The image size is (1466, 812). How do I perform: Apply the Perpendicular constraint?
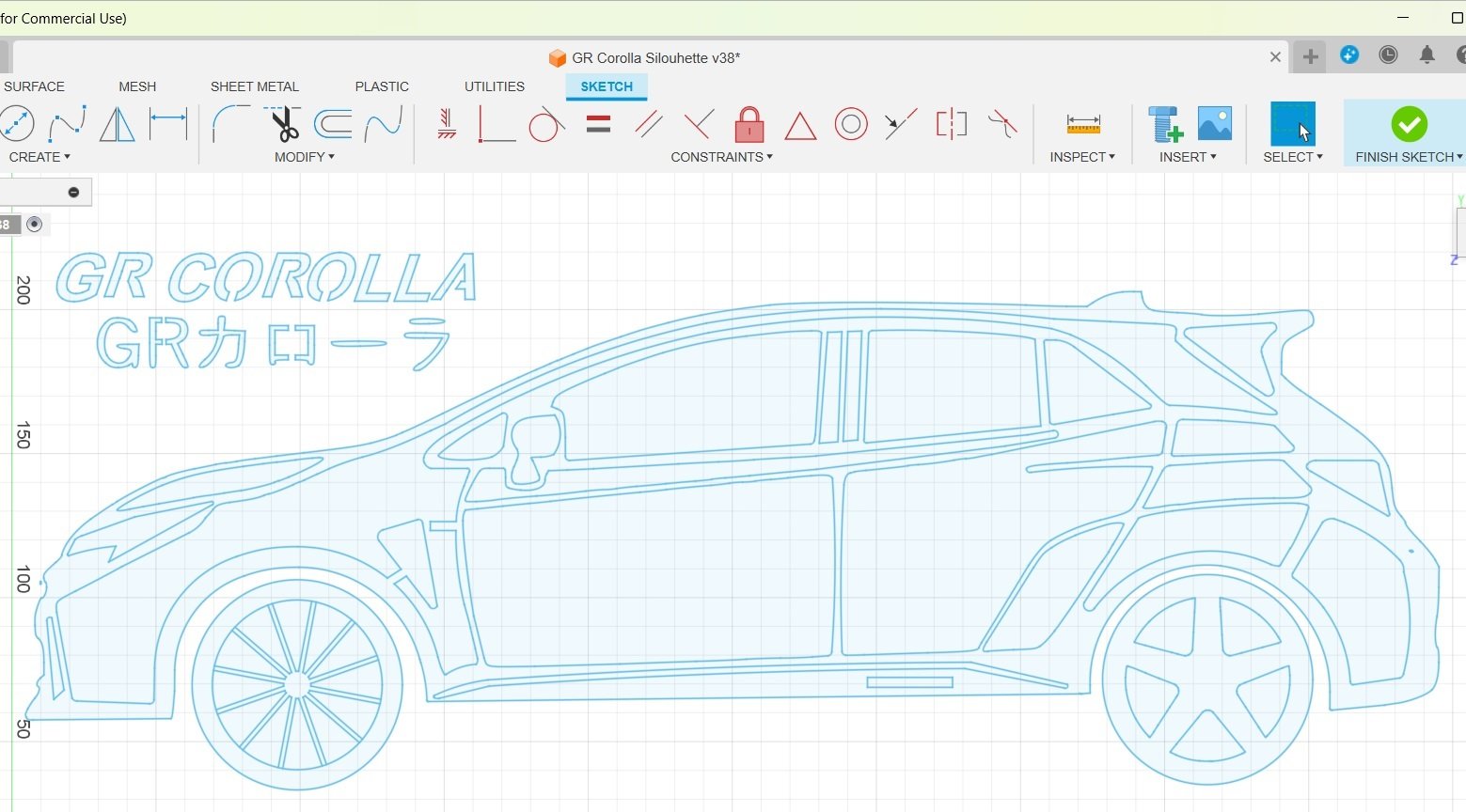tap(699, 124)
